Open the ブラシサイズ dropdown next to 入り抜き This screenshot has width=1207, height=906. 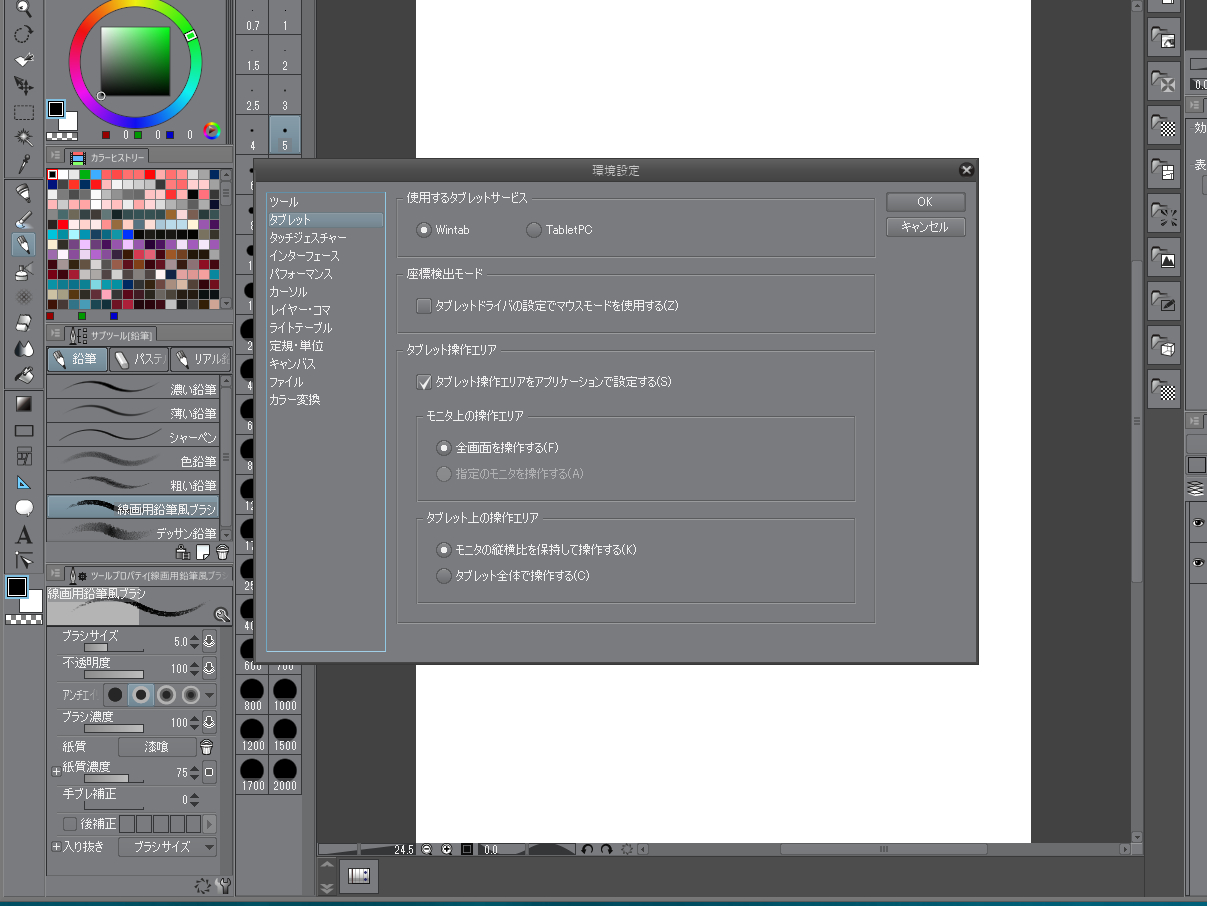pyautogui.click(x=168, y=846)
